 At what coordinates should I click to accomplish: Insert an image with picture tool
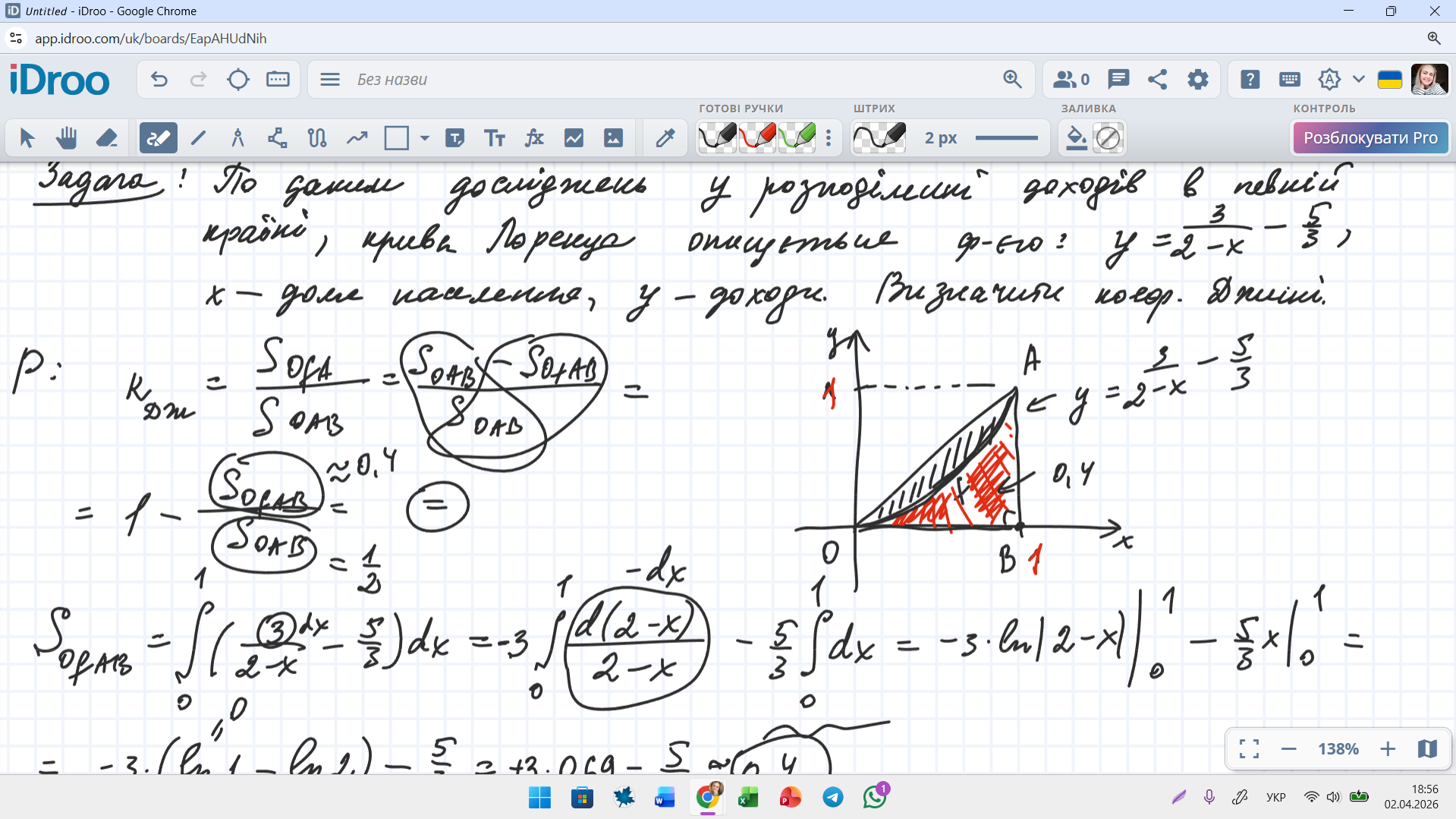[x=613, y=138]
